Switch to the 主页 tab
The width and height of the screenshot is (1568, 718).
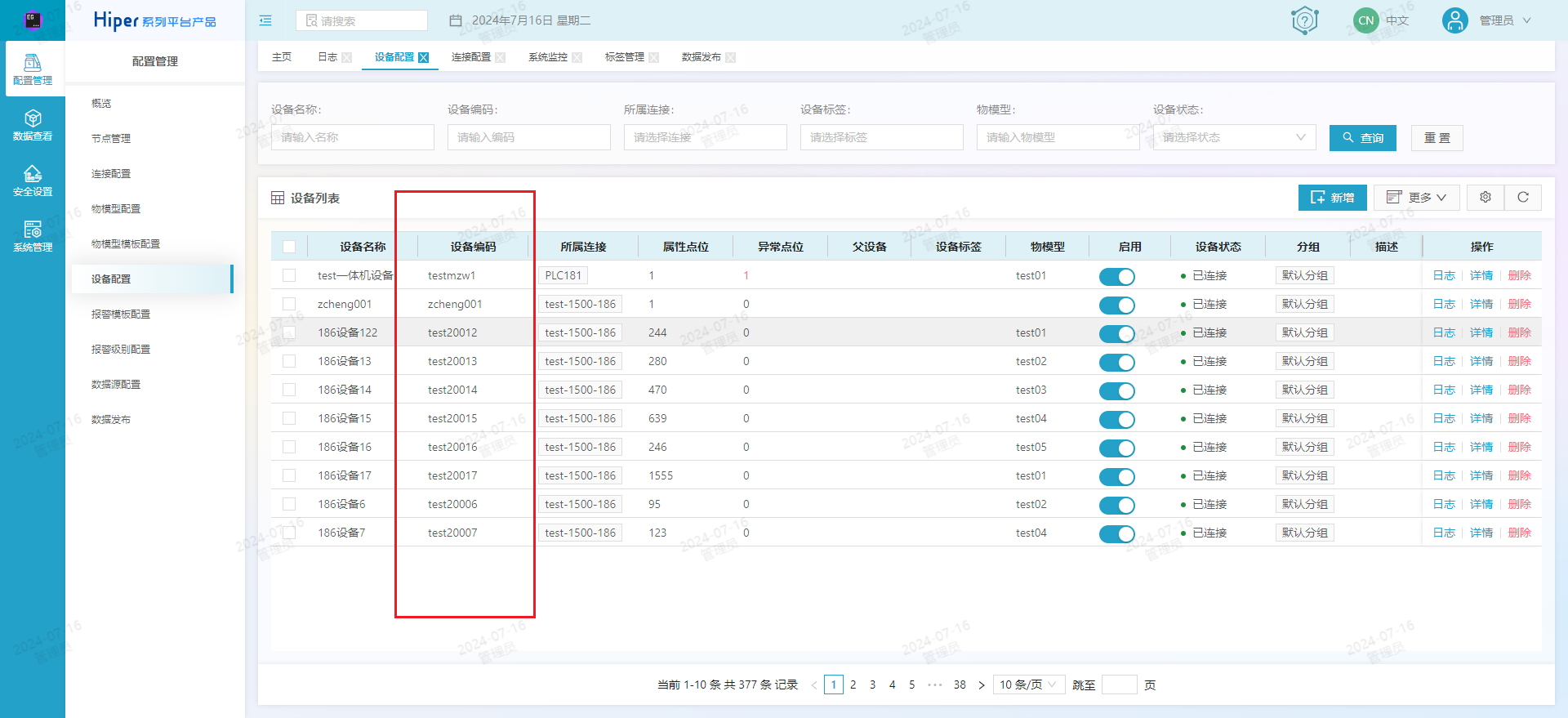pyautogui.click(x=282, y=57)
